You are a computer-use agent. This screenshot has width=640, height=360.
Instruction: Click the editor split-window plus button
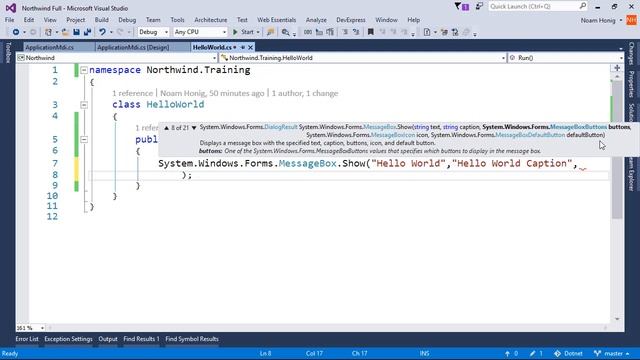617,68
